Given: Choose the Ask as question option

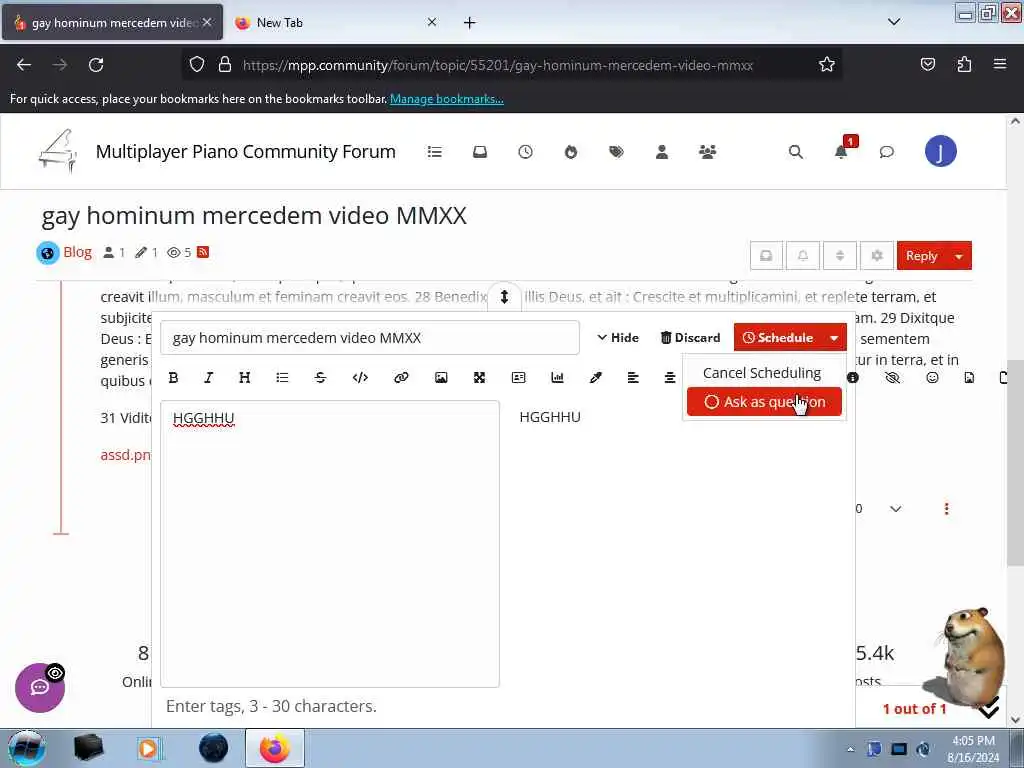Looking at the screenshot, I should click(x=764, y=402).
